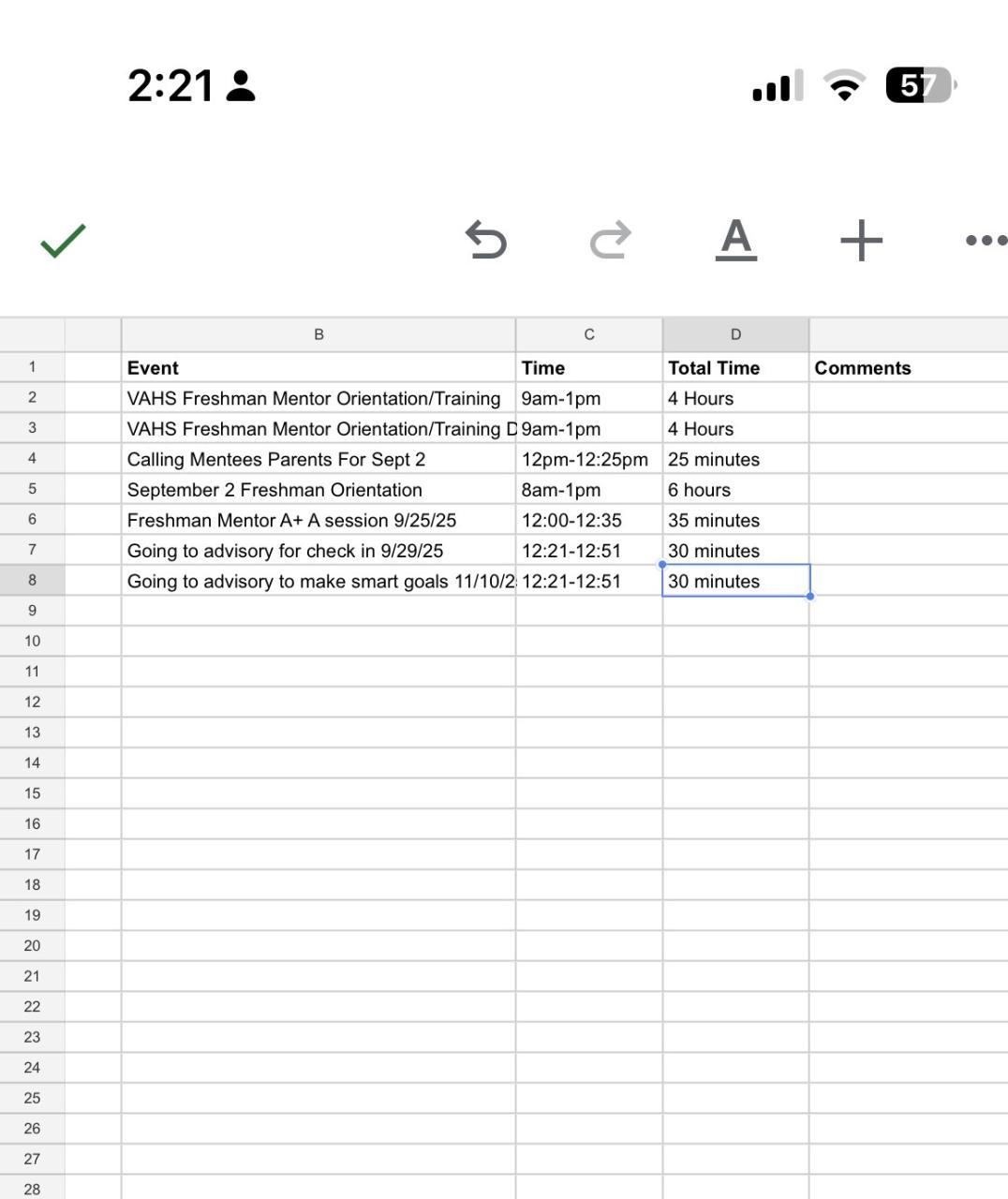Select row 1 header
This screenshot has height=1199, width=1008.
[32, 367]
